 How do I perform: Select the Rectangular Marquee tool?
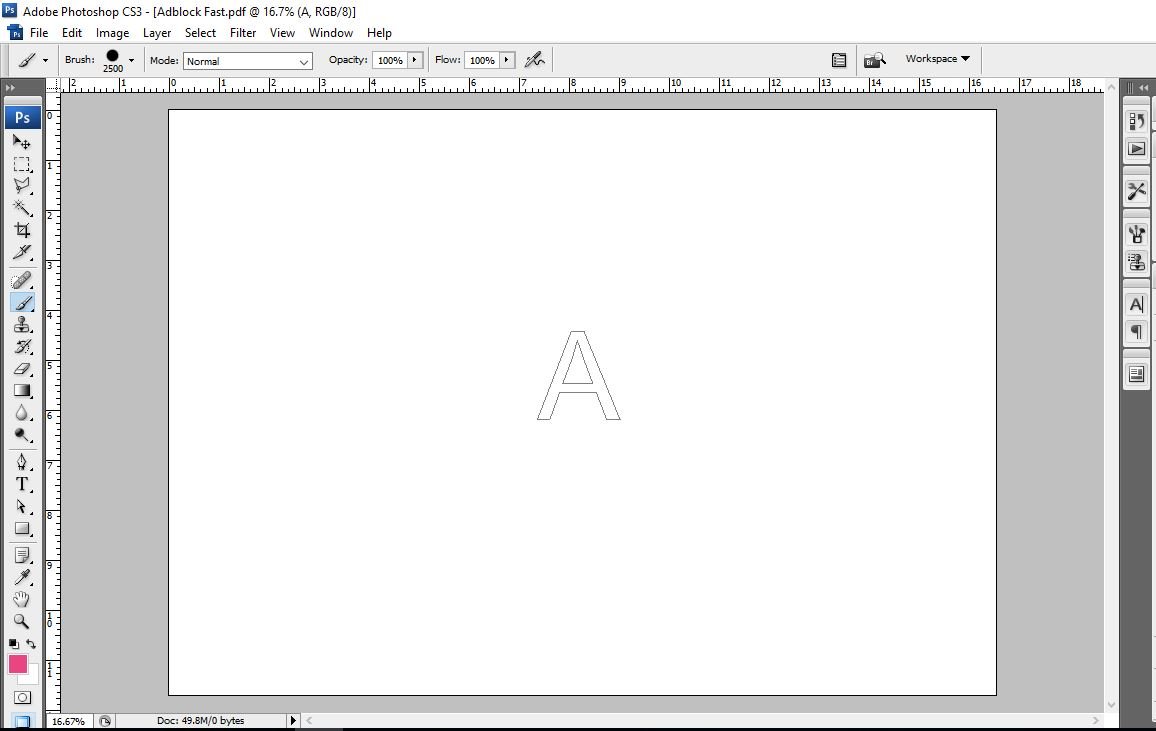click(22, 164)
